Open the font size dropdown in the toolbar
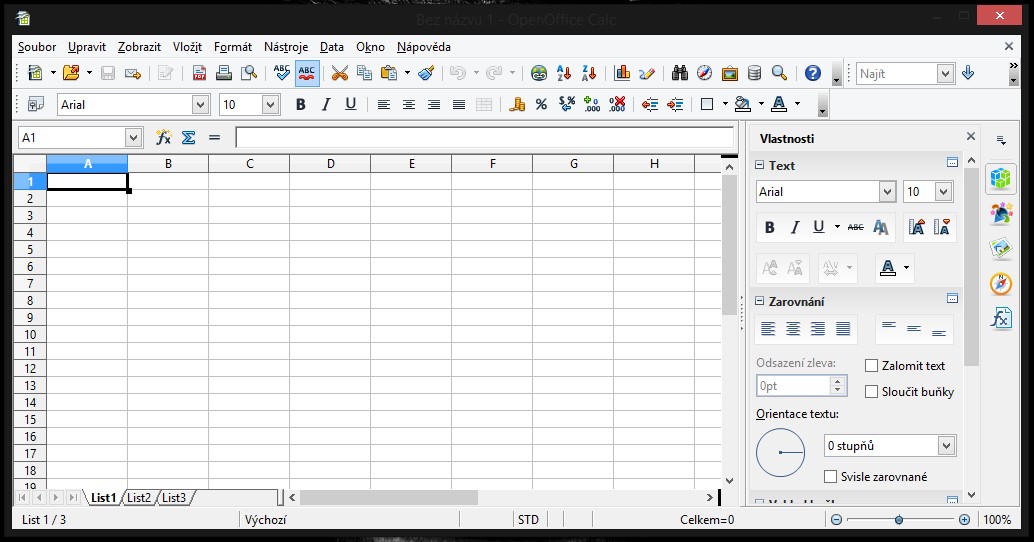Image resolution: width=1034 pixels, height=542 pixels. pos(270,104)
